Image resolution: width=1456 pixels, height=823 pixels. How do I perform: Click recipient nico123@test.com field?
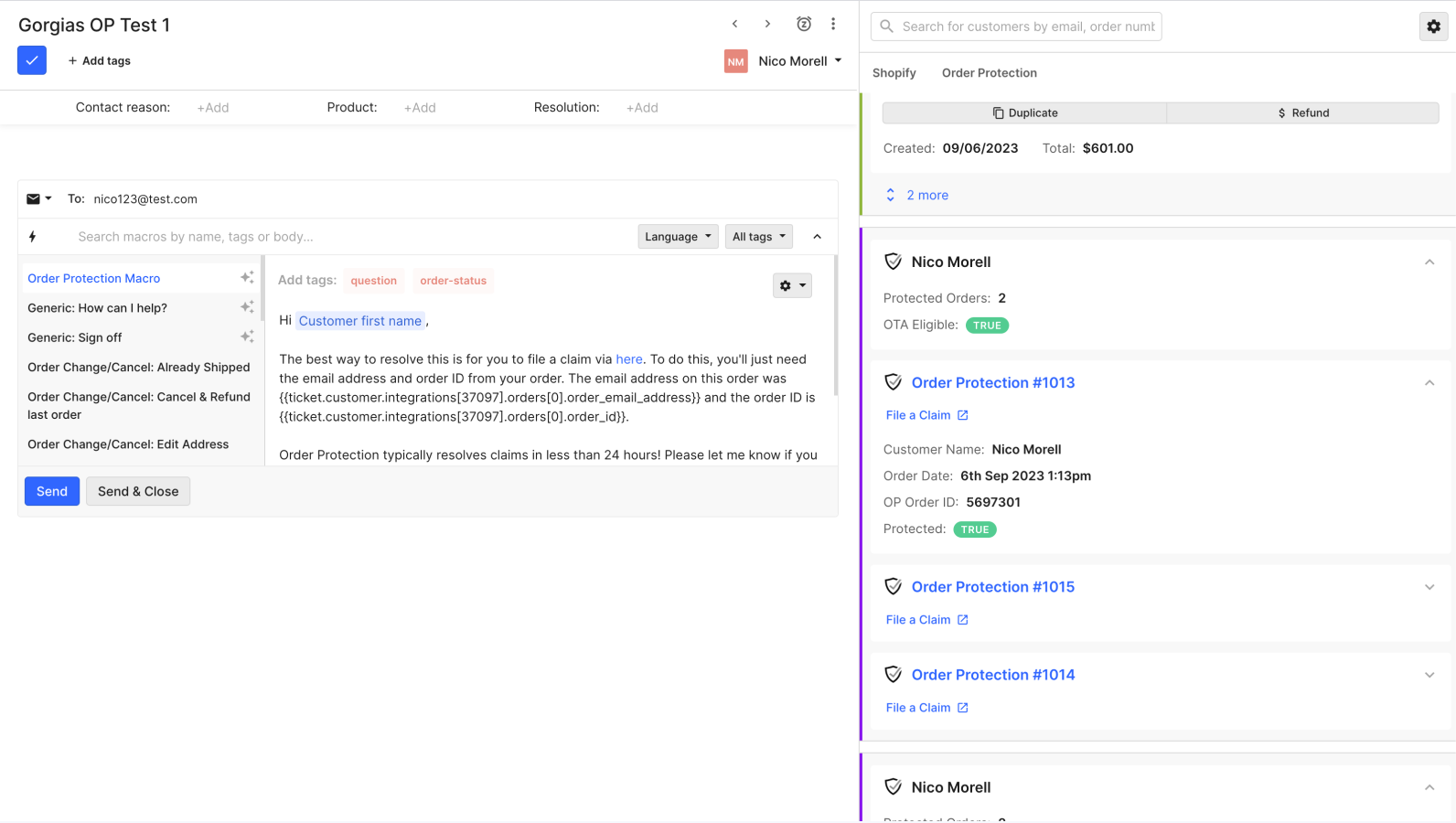(145, 198)
